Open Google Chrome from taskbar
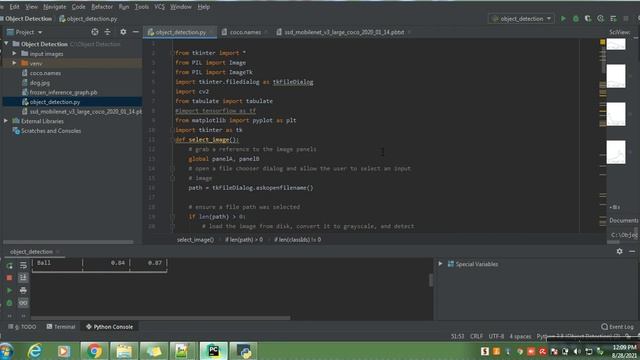 click(94, 351)
